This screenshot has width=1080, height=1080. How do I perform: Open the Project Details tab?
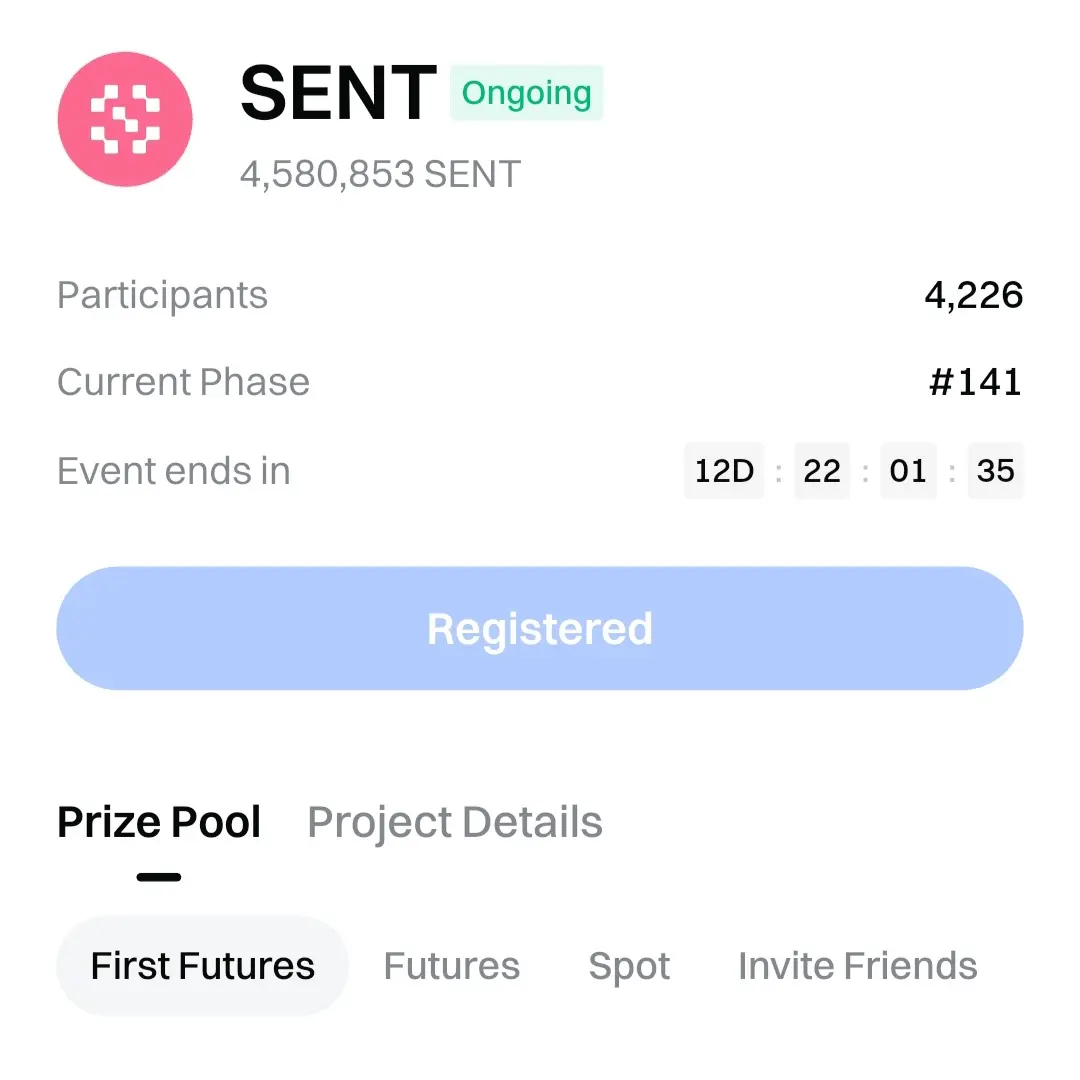pyautogui.click(x=455, y=822)
